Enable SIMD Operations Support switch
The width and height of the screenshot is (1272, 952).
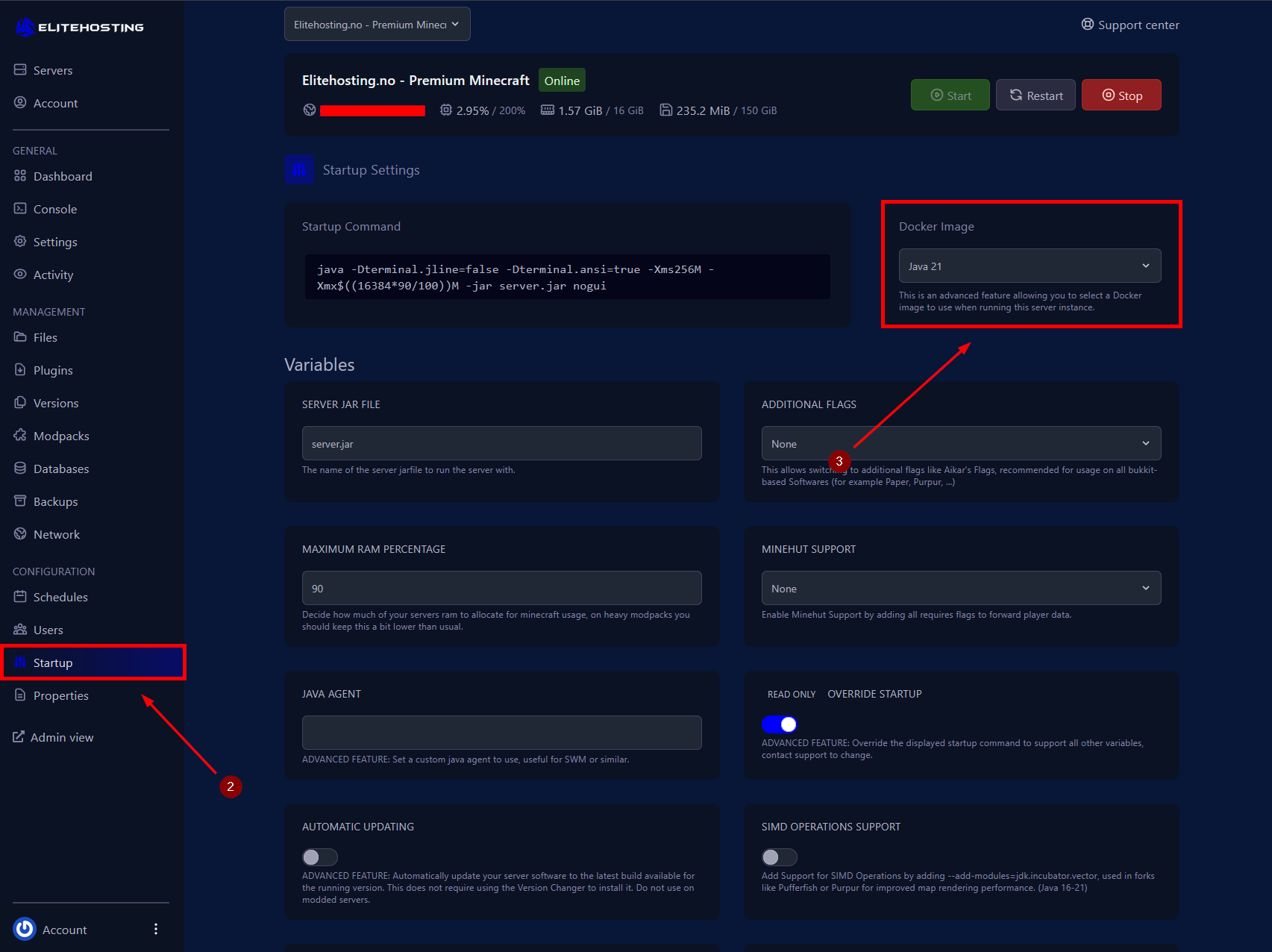(x=780, y=857)
